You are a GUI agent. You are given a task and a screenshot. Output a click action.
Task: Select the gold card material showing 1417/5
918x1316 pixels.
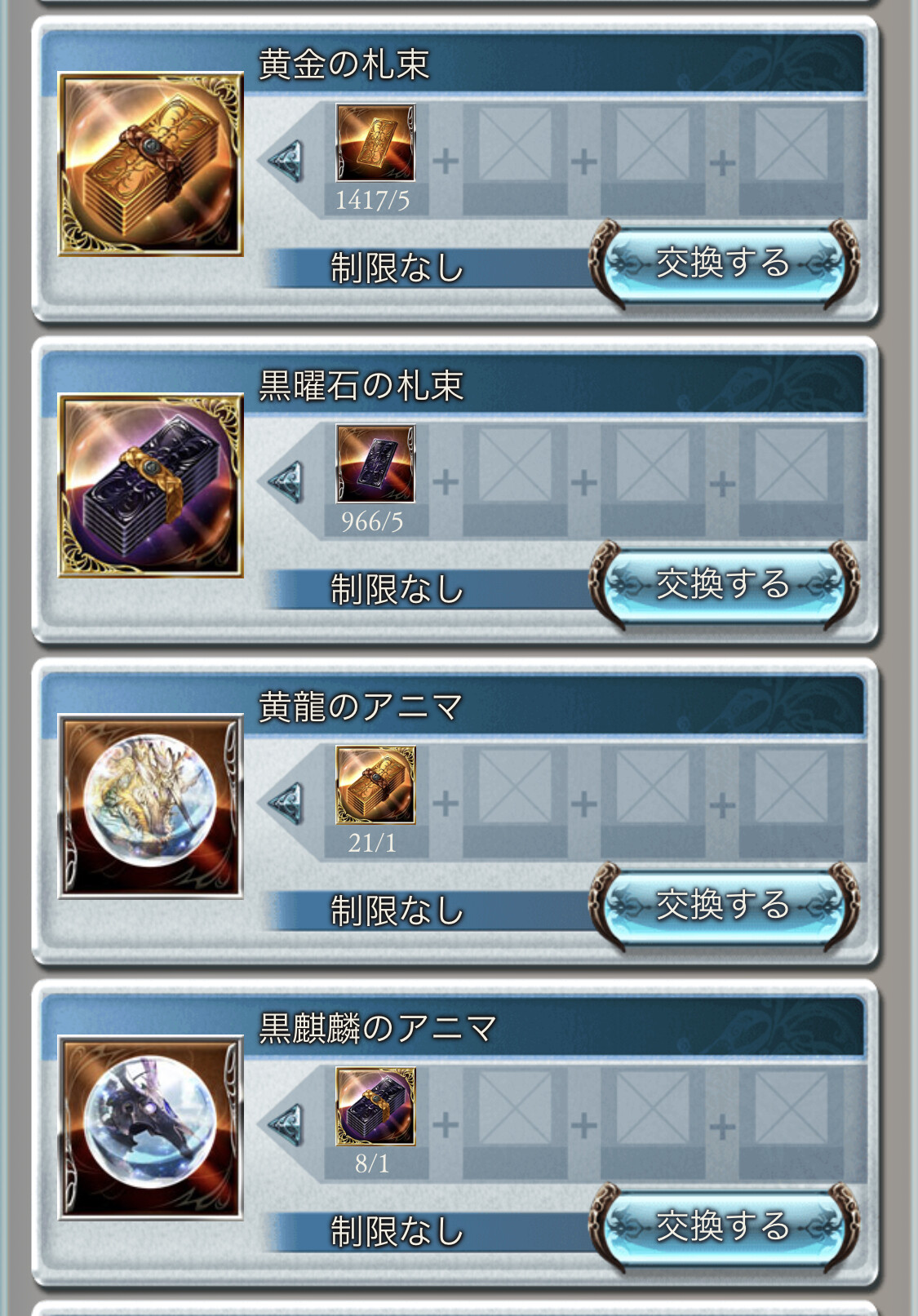pos(375,143)
